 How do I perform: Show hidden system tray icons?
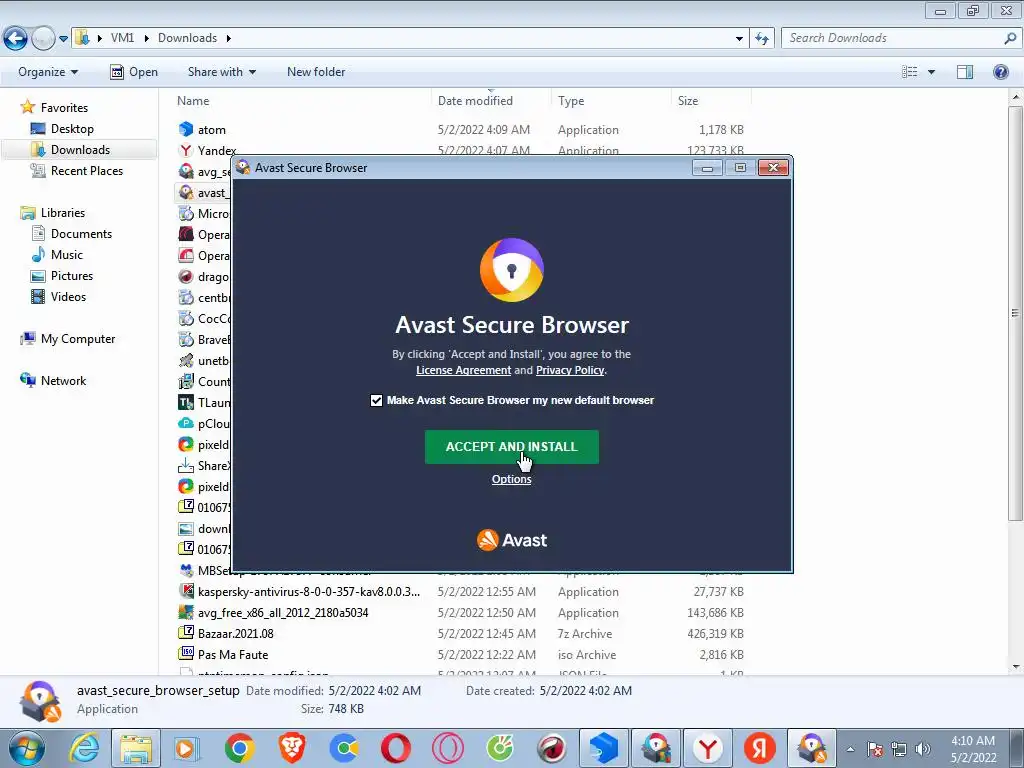click(850, 749)
